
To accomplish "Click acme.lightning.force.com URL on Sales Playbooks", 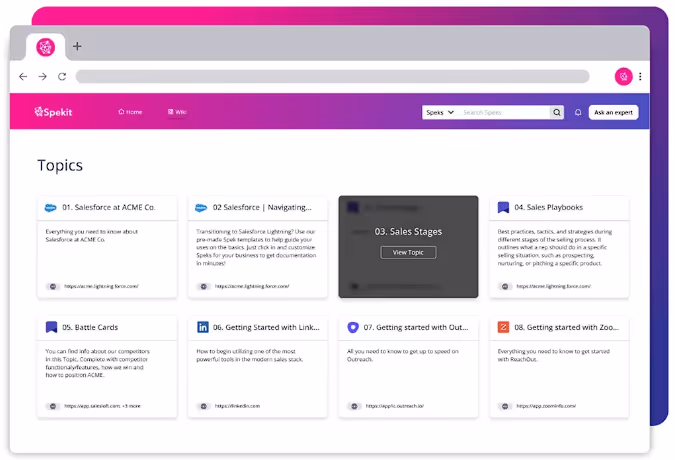I will point(554,286).
